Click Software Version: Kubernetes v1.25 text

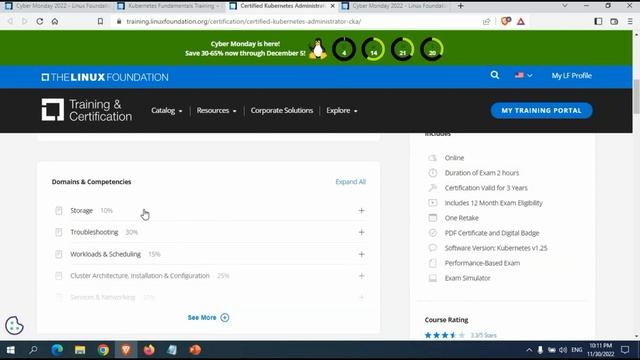[x=496, y=248]
